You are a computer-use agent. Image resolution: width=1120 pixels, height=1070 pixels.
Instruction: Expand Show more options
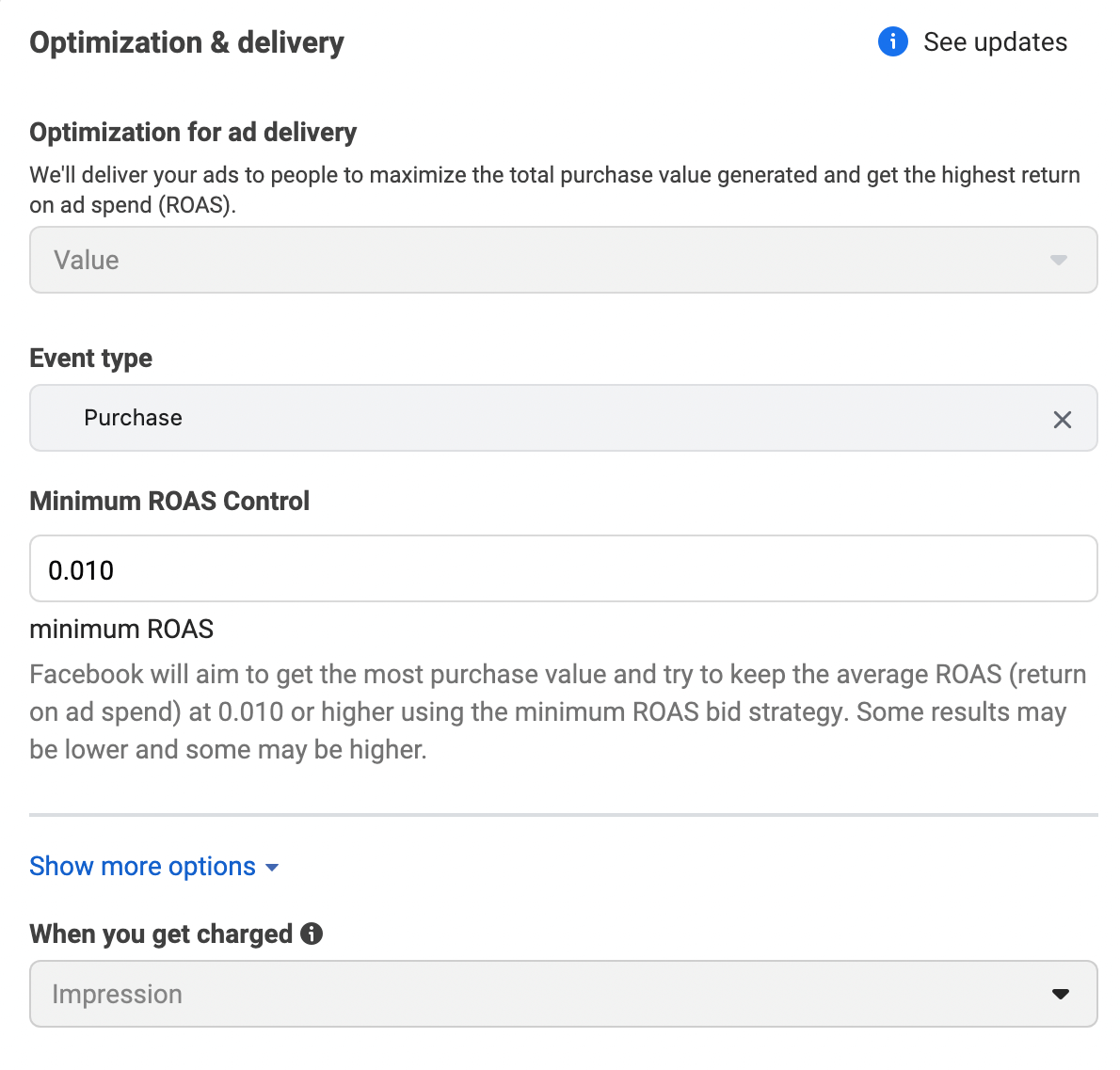coord(142,866)
